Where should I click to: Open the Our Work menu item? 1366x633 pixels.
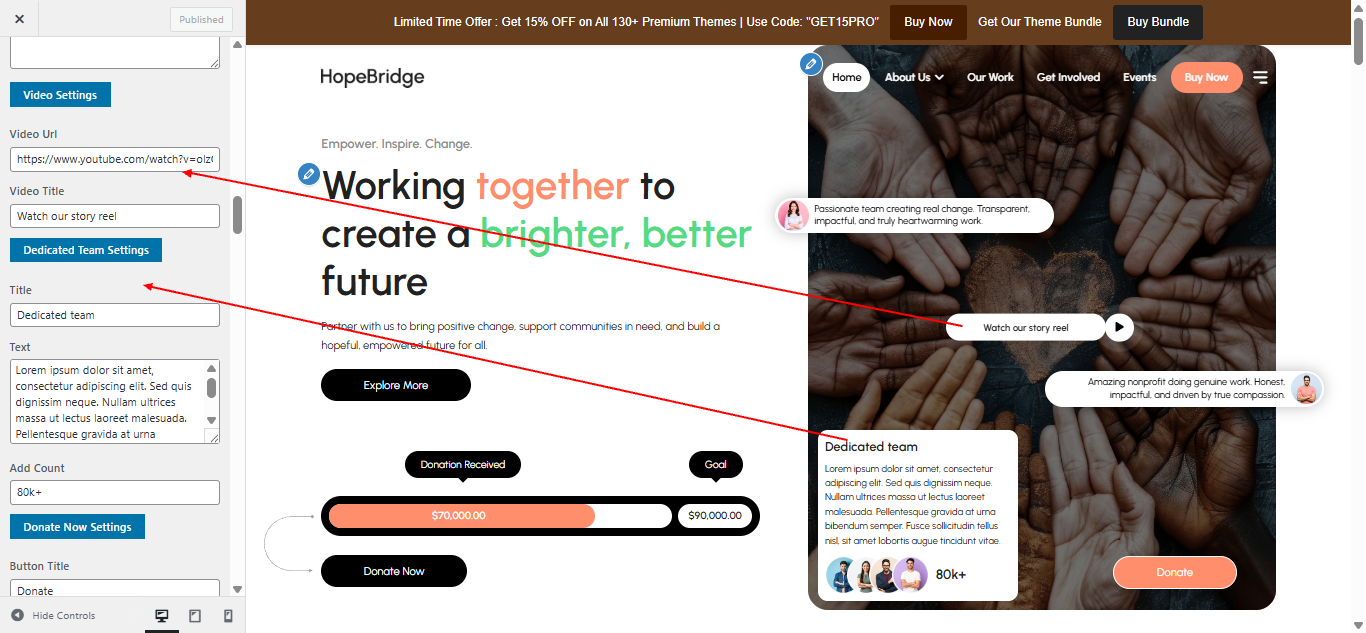(990, 77)
